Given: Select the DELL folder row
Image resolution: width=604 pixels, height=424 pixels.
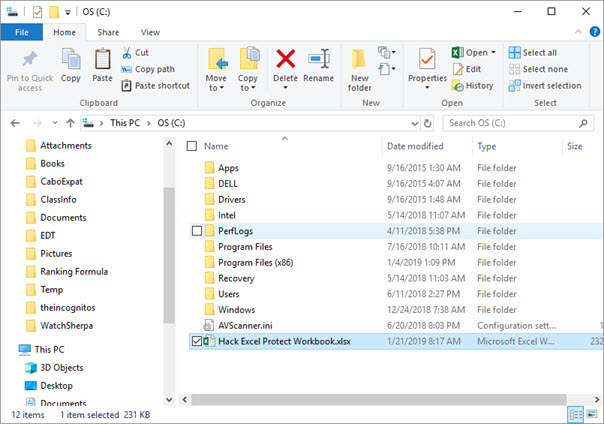Looking at the screenshot, I should point(395,184).
